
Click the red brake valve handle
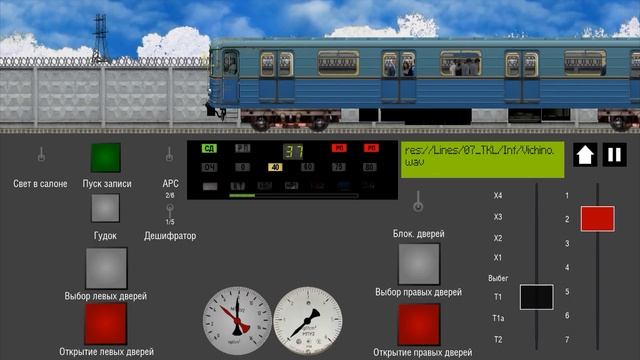click(x=598, y=219)
